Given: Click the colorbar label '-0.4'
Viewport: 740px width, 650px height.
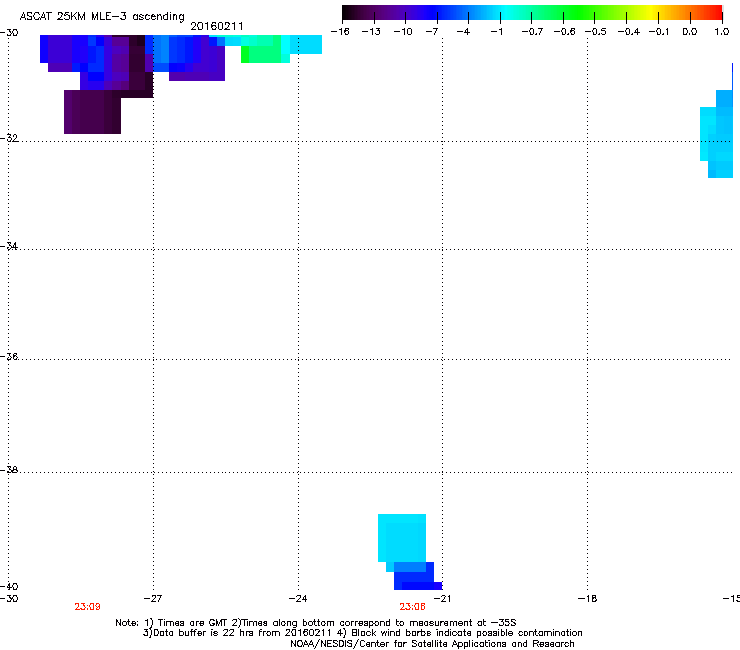Looking at the screenshot, I should 629,32.
